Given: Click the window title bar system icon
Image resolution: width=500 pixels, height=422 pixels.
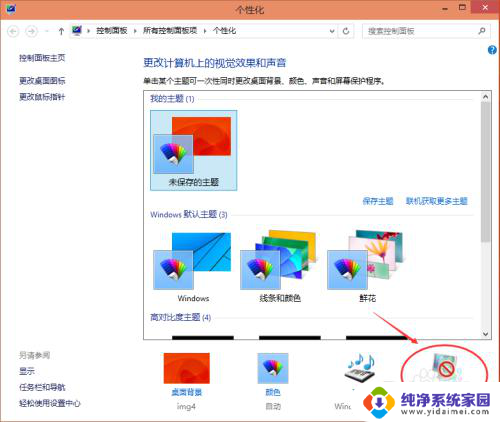Looking at the screenshot, I should point(11,9).
